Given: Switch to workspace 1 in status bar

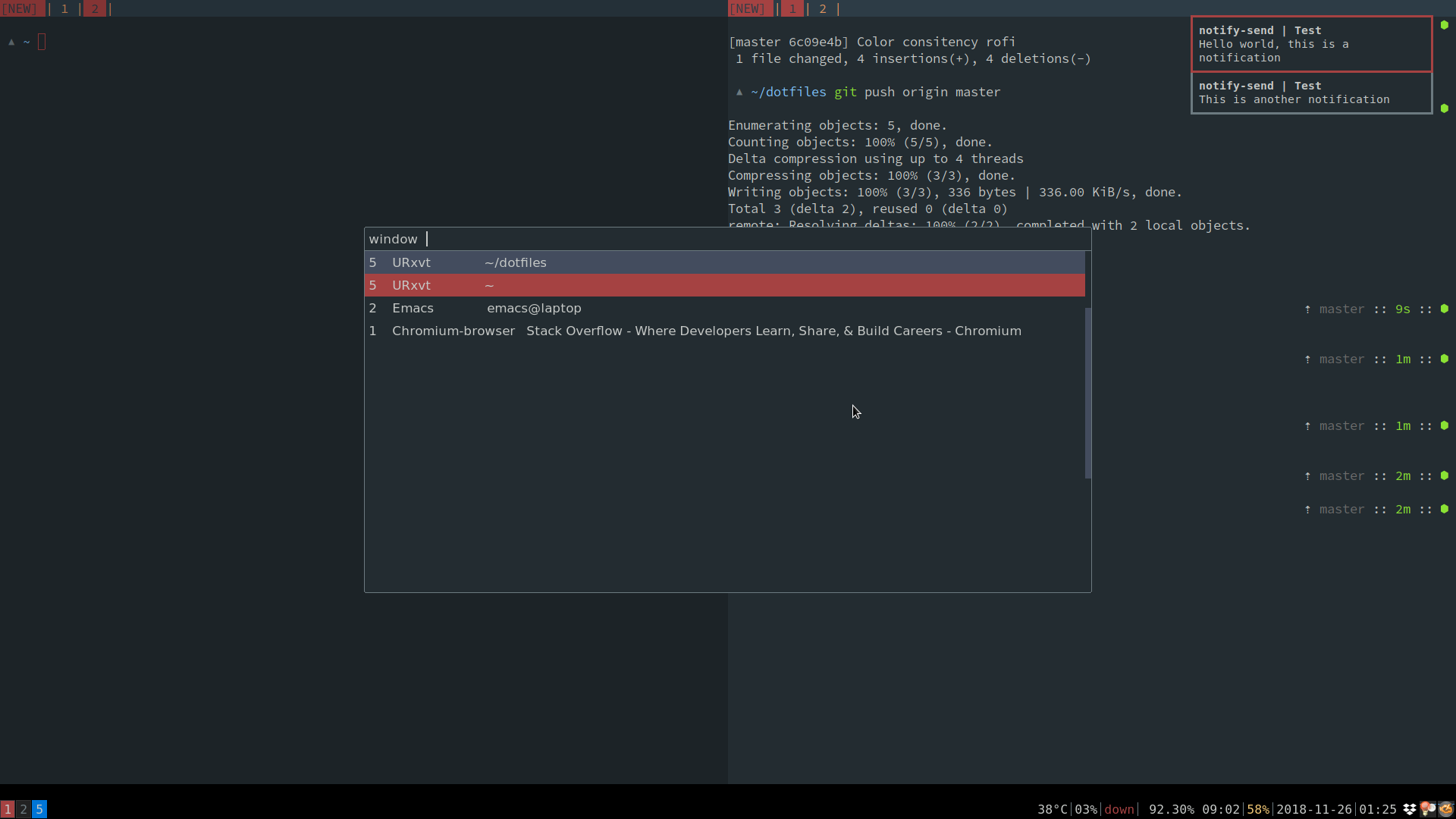Looking at the screenshot, I should (x=8, y=809).
